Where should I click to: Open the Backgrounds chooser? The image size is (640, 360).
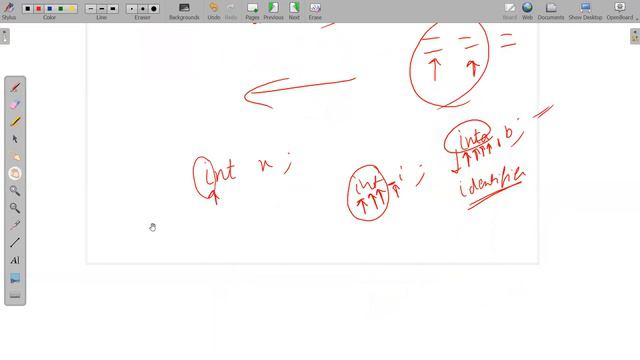[x=184, y=11]
